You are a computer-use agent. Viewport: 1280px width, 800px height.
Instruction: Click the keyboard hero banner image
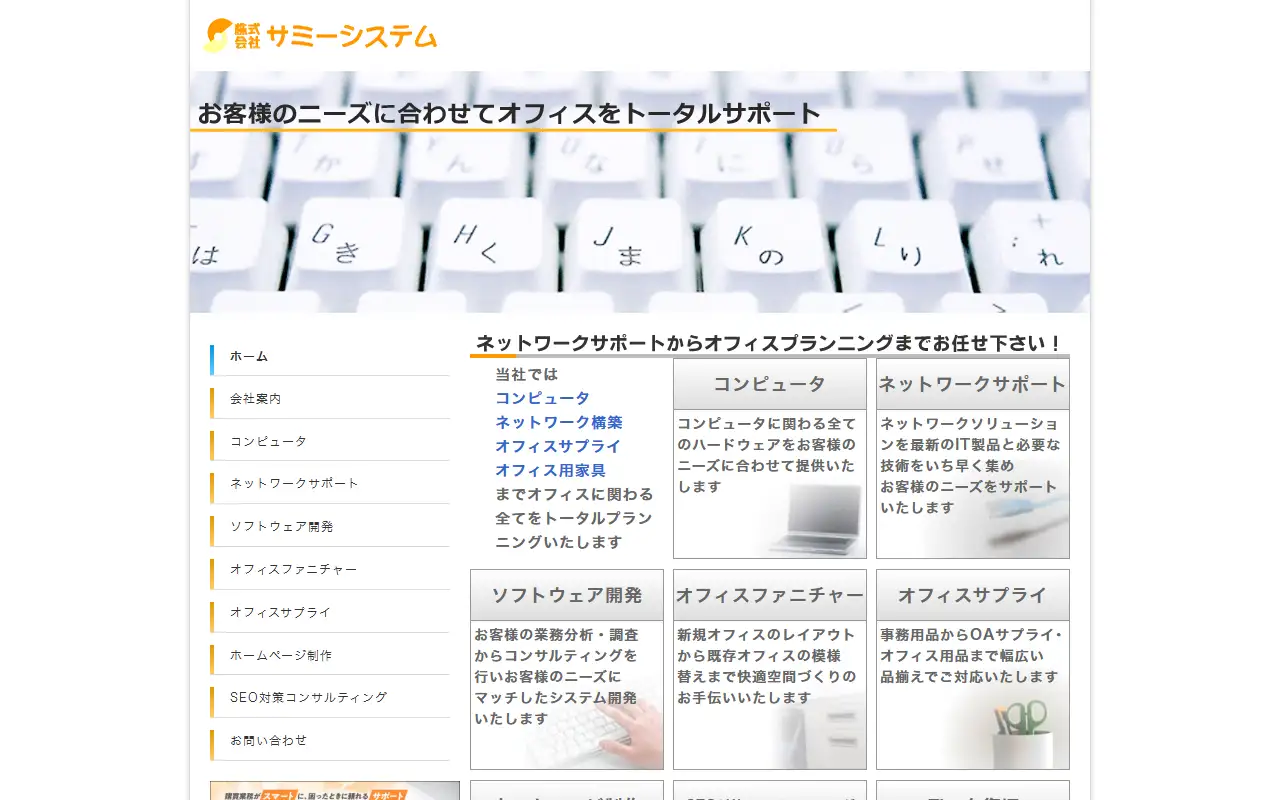[640, 192]
